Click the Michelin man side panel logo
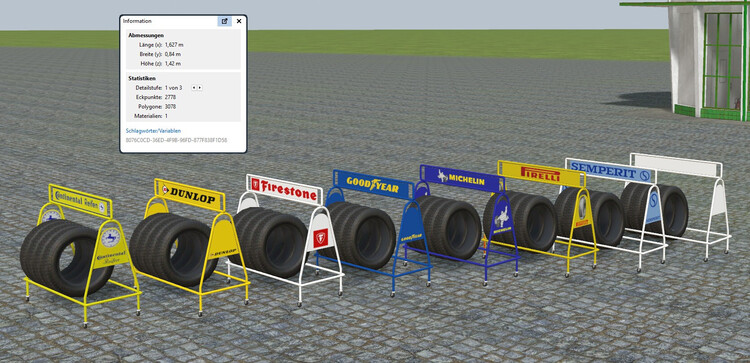 tap(502, 218)
